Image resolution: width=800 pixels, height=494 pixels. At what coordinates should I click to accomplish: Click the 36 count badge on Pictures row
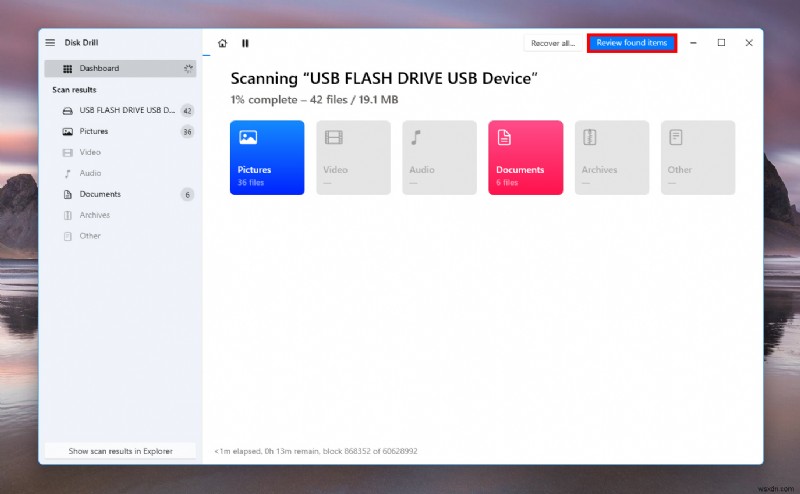click(x=187, y=132)
